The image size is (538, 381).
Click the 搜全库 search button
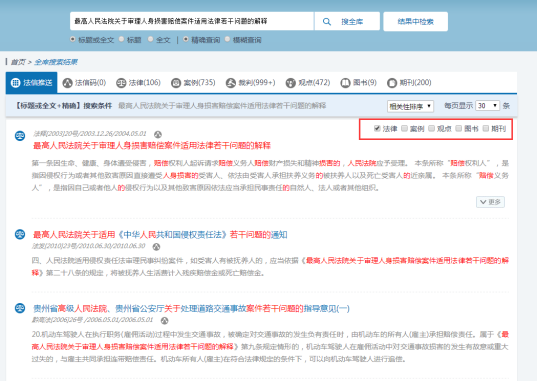[347, 21]
